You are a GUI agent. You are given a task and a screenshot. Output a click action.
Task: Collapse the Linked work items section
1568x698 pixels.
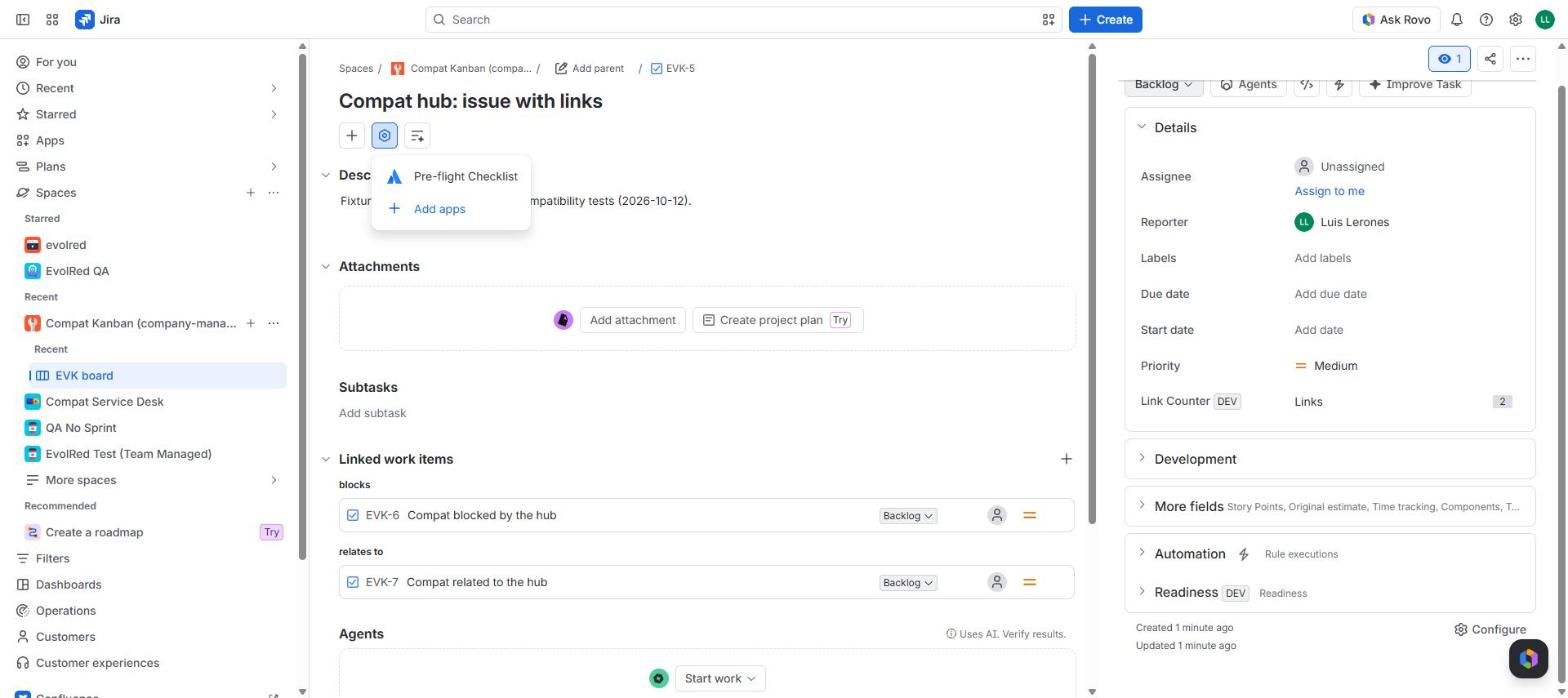(x=325, y=459)
